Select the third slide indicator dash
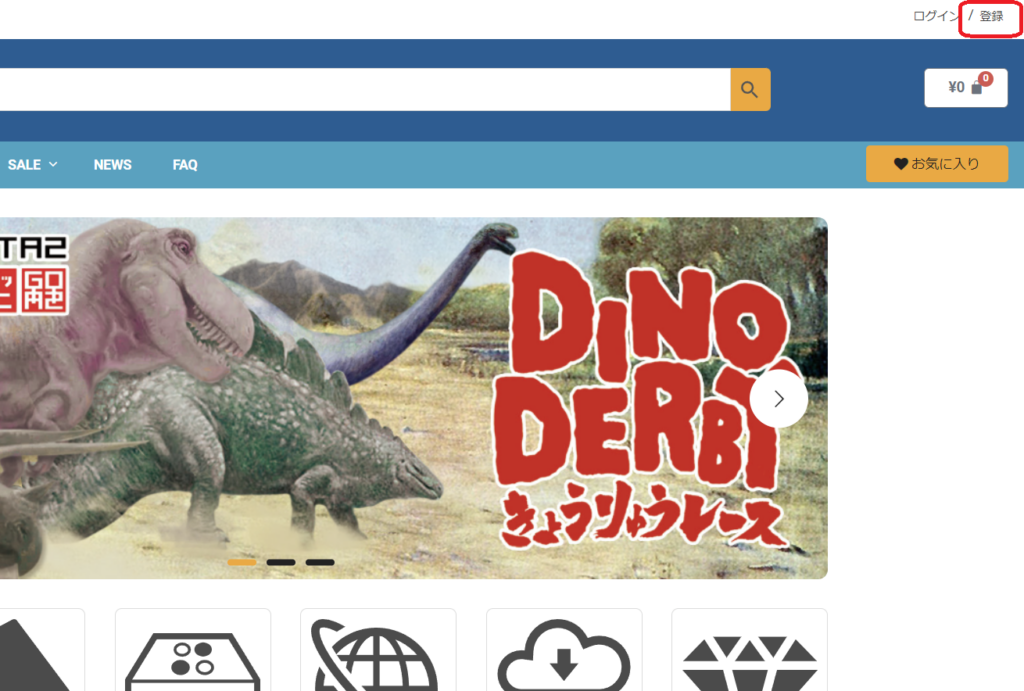 click(x=320, y=562)
